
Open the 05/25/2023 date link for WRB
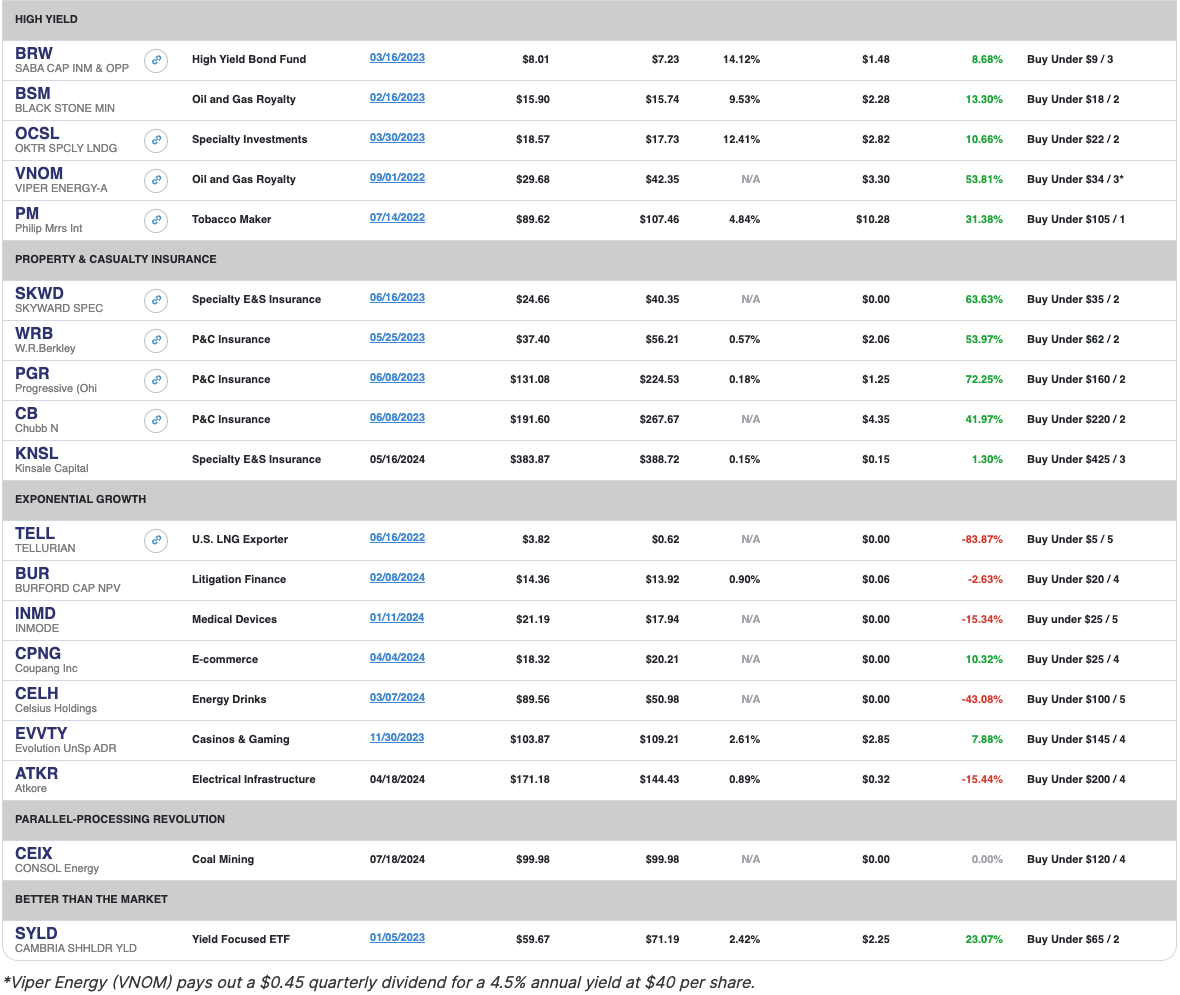click(x=397, y=337)
